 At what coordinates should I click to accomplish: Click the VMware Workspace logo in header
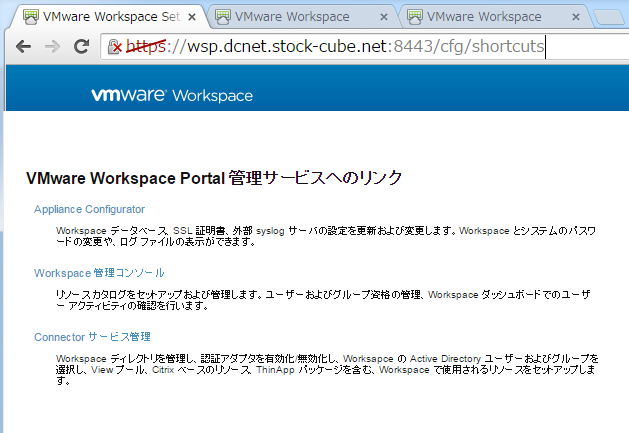172,96
